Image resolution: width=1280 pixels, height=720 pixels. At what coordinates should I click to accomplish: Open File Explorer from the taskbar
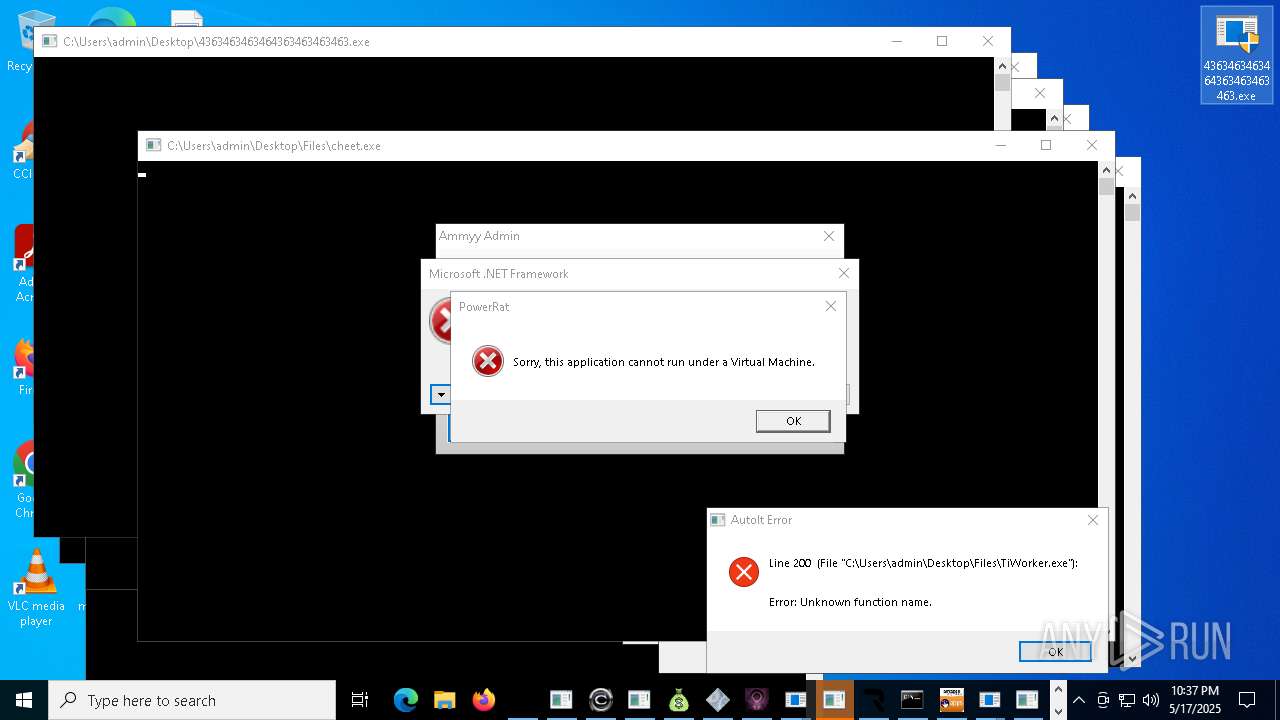click(444, 700)
